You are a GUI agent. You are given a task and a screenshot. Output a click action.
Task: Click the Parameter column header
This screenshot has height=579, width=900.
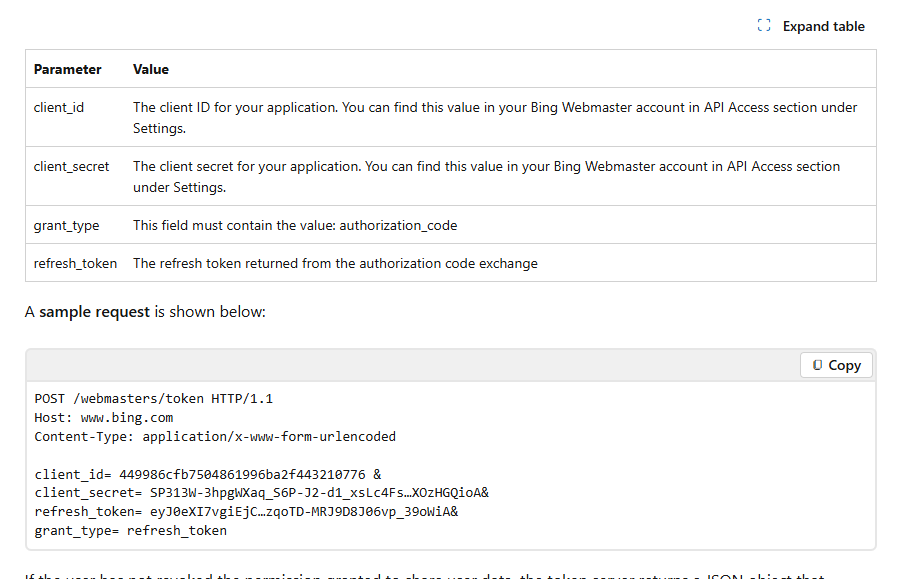(x=67, y=69)
